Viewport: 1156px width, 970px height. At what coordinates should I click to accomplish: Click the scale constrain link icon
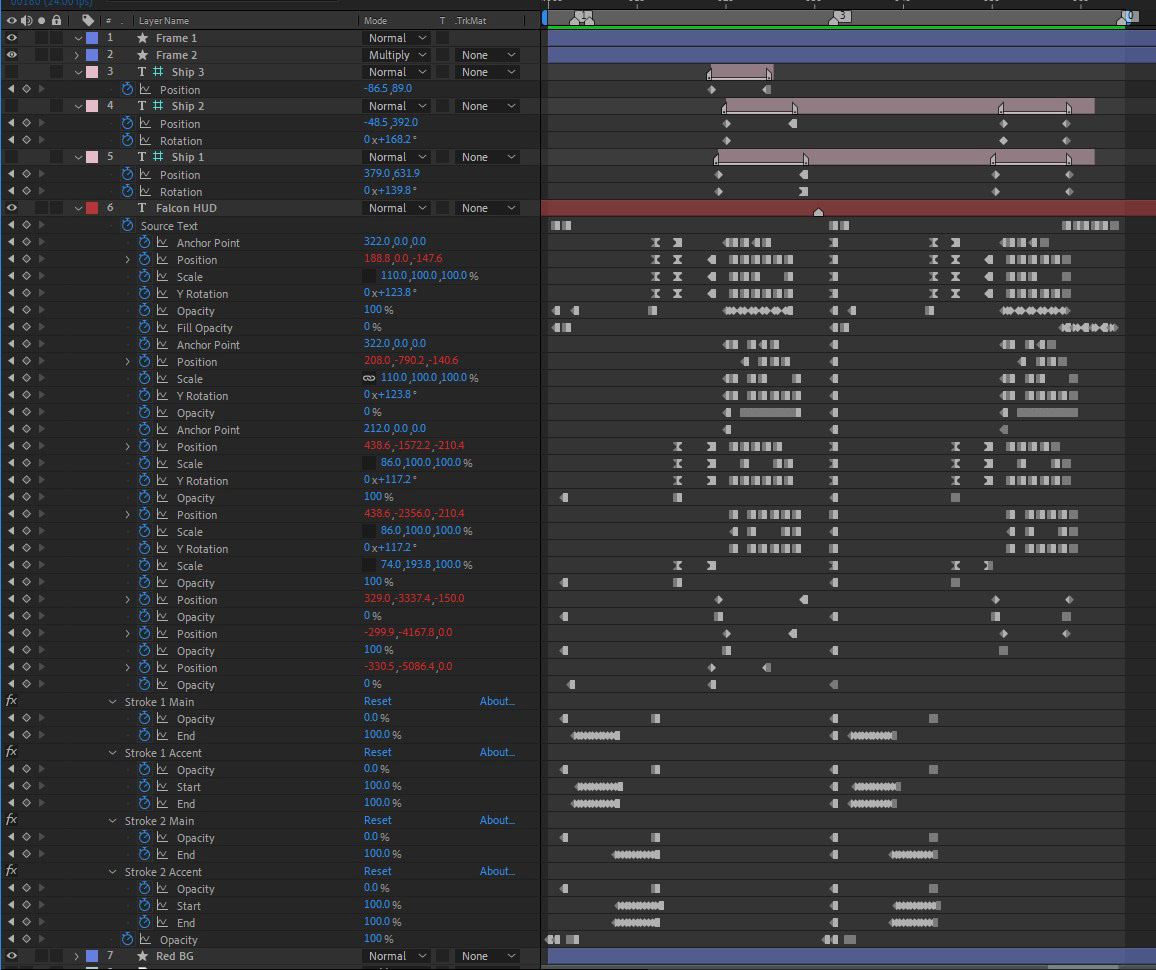[369, 378]
